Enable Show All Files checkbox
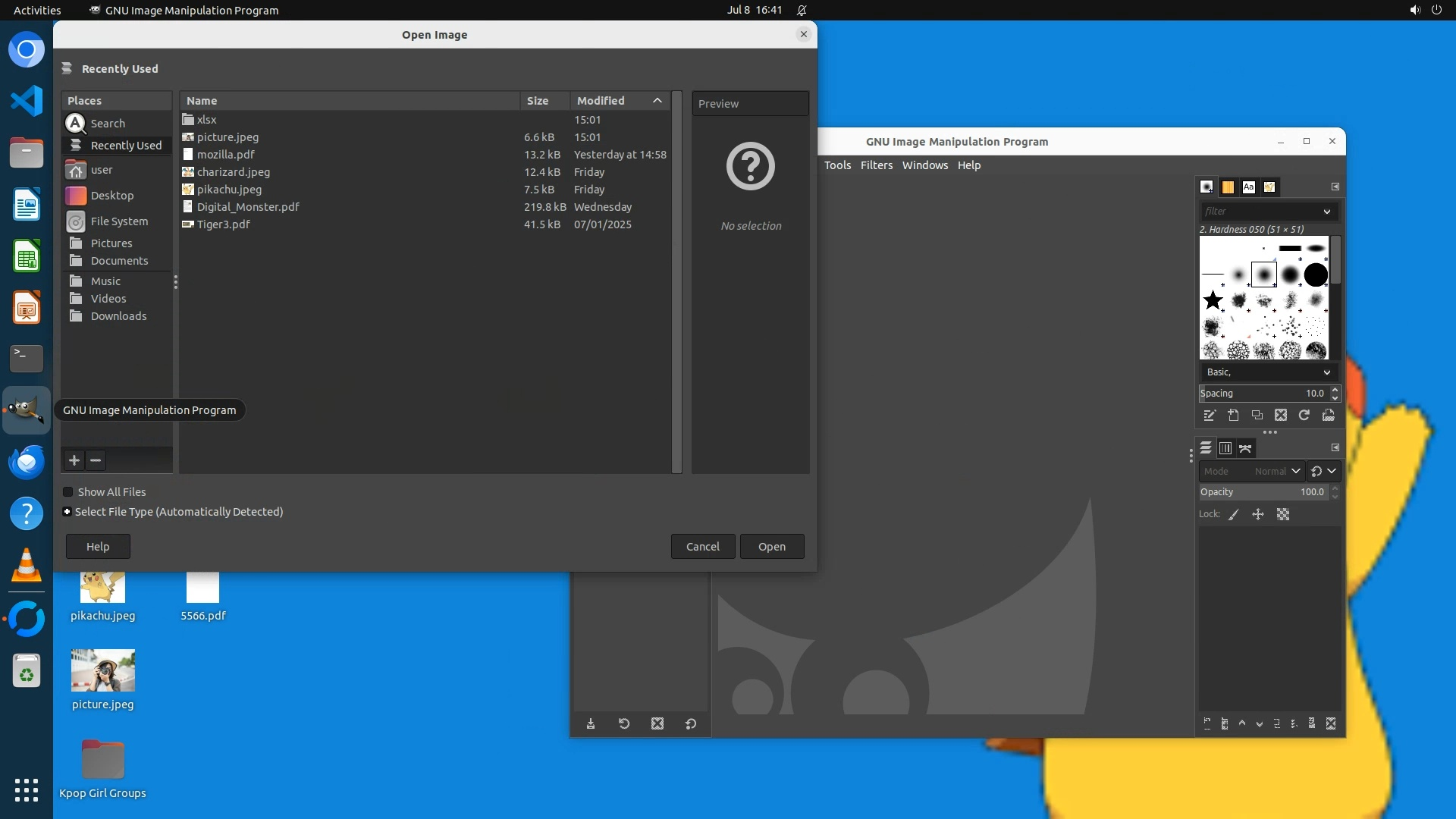The height and width of the screenshot is (819, 1456). 68,492
